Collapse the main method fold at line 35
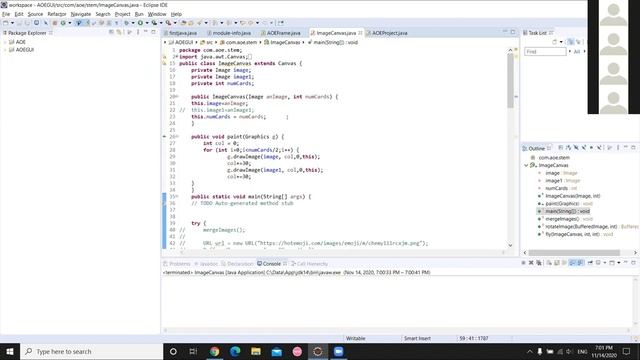This screenshot has height=360, width=640. click(177, 196)
